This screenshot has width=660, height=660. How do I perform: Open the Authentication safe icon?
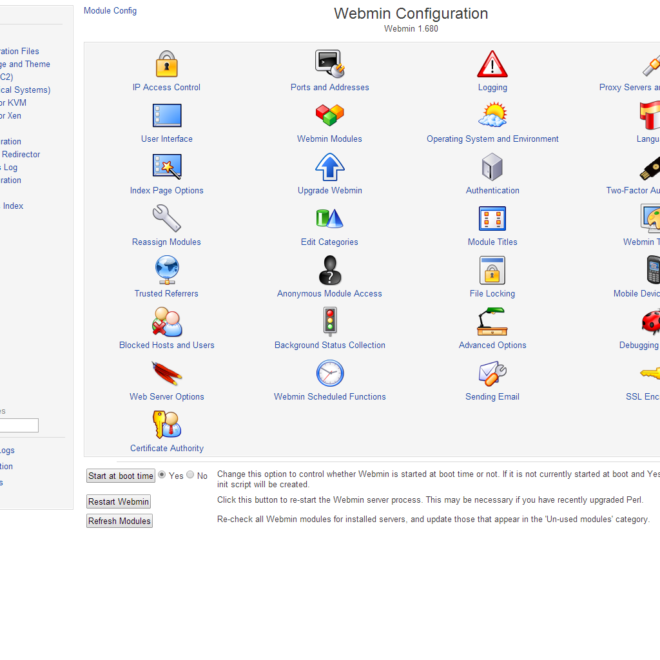tap(492, 167)
